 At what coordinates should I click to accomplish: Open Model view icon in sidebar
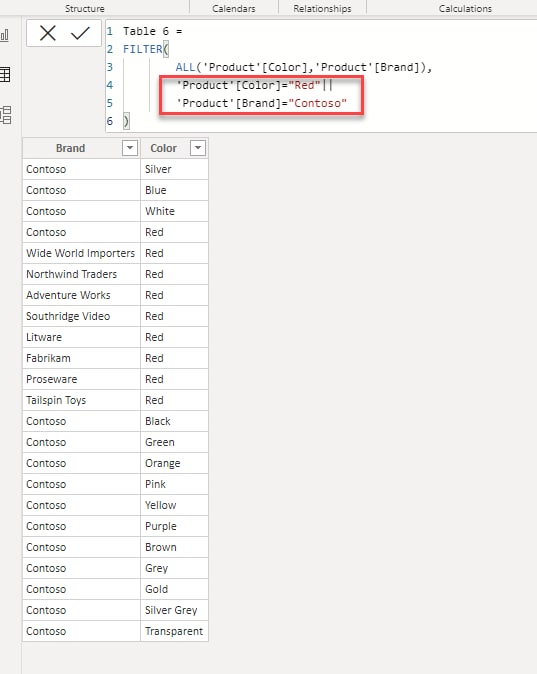(x=5, y=115)
